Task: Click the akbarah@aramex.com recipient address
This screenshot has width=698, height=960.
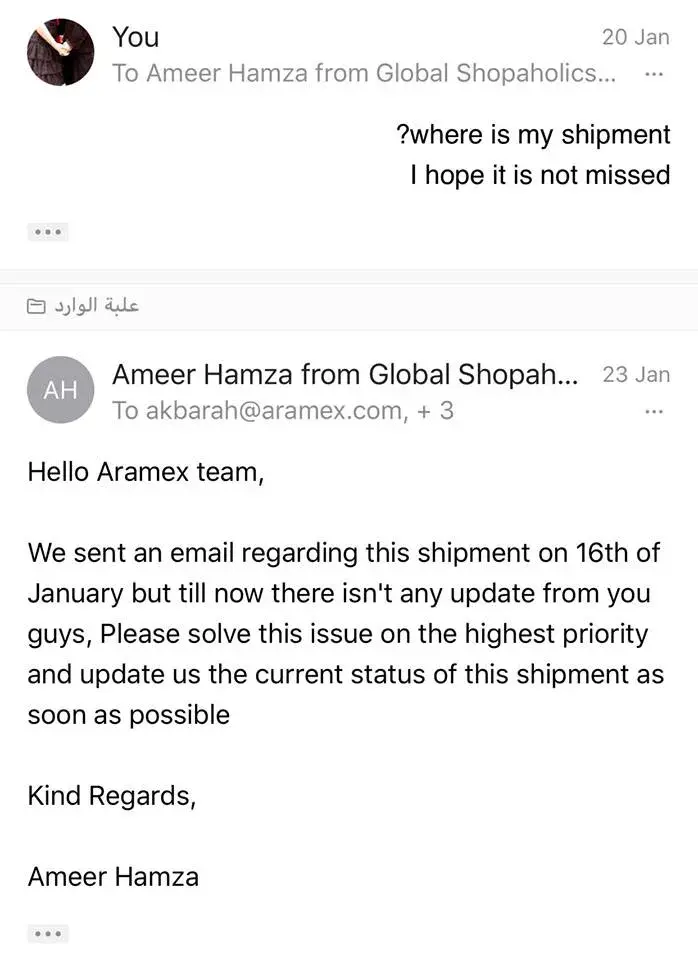Action: pos(271,410)
